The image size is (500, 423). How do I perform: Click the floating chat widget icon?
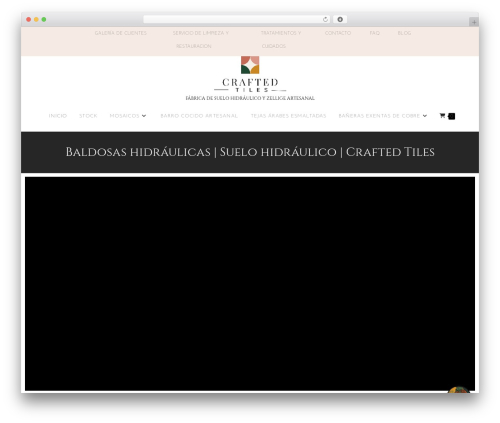[459, 389]
